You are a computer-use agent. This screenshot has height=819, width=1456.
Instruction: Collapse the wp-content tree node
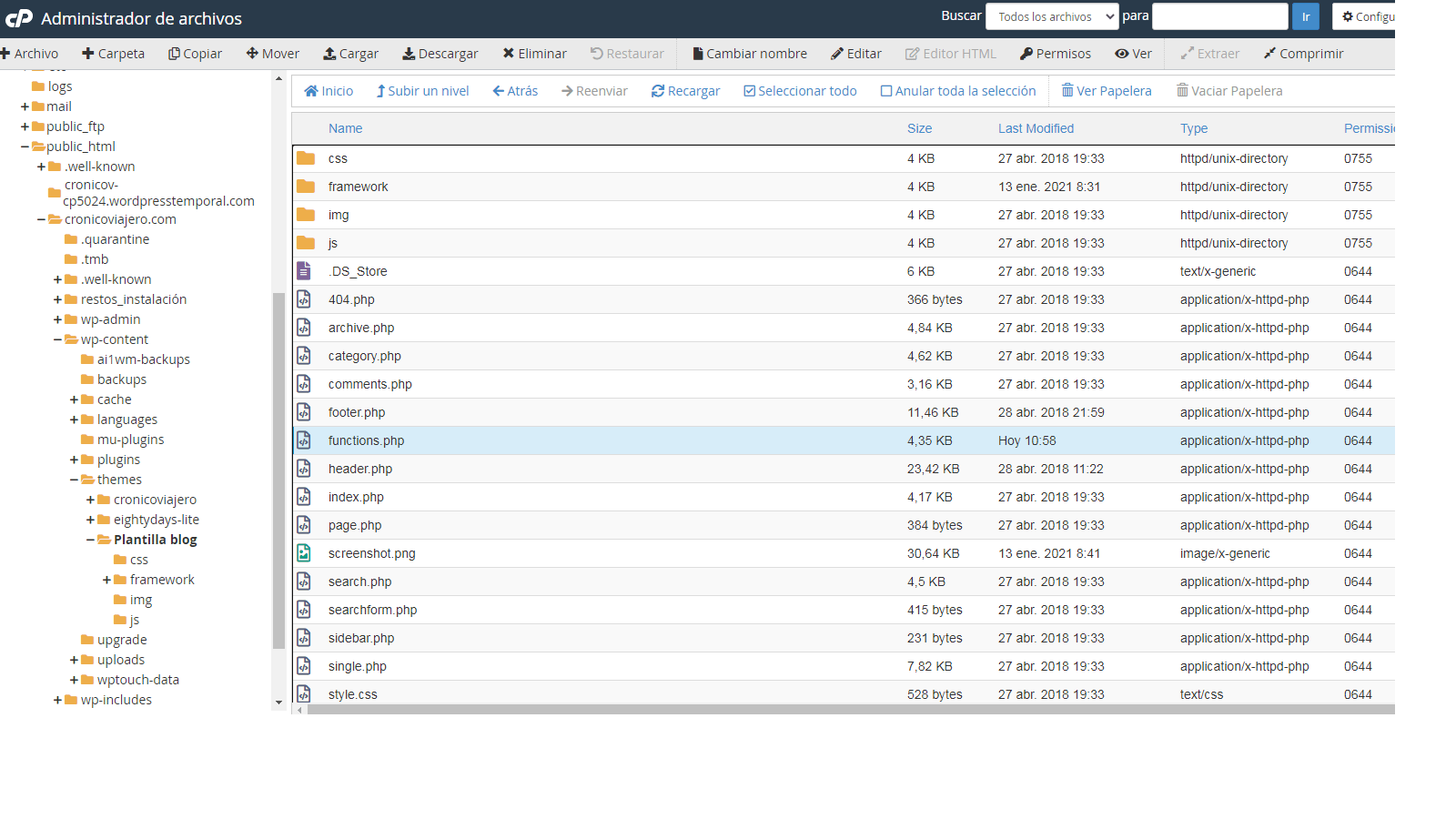[57, 339]
